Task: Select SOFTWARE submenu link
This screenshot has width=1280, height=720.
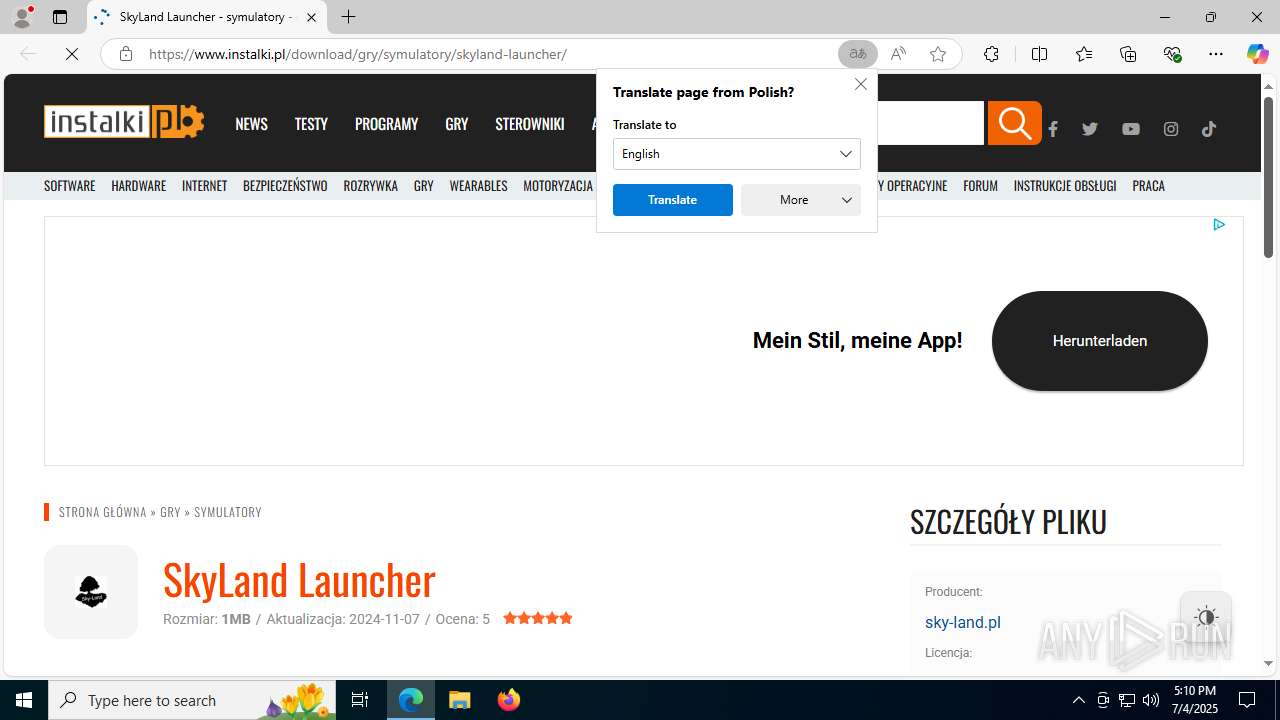Action: point(70,186)
